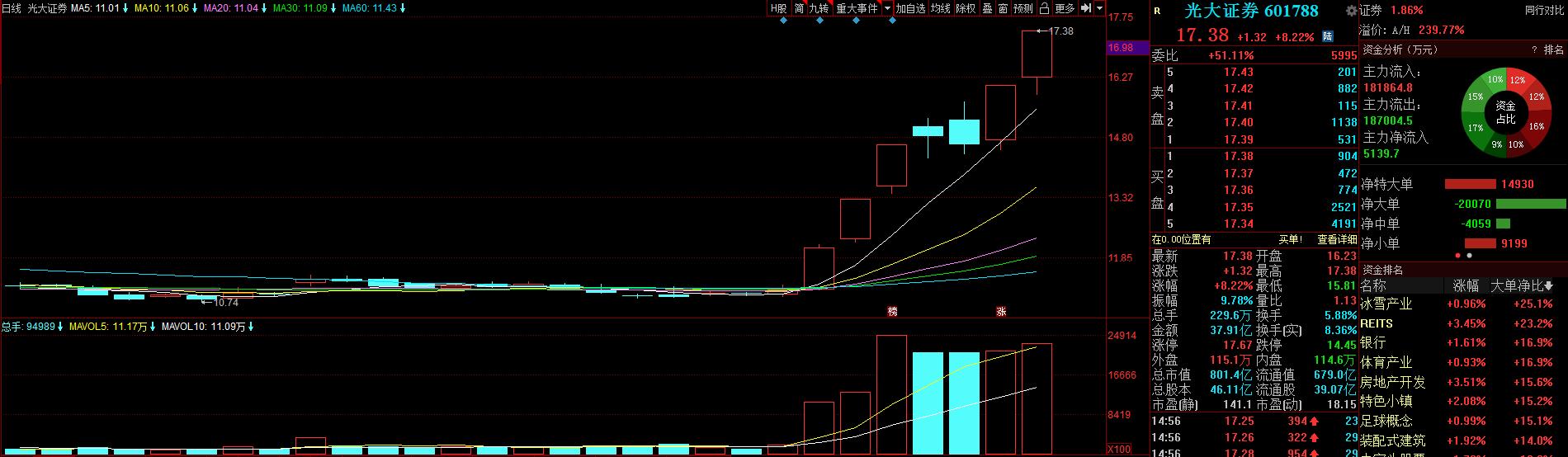1568x457 pixels.
Task: Toggle MA20 indicator arrow
Action: tap(264, 8)
